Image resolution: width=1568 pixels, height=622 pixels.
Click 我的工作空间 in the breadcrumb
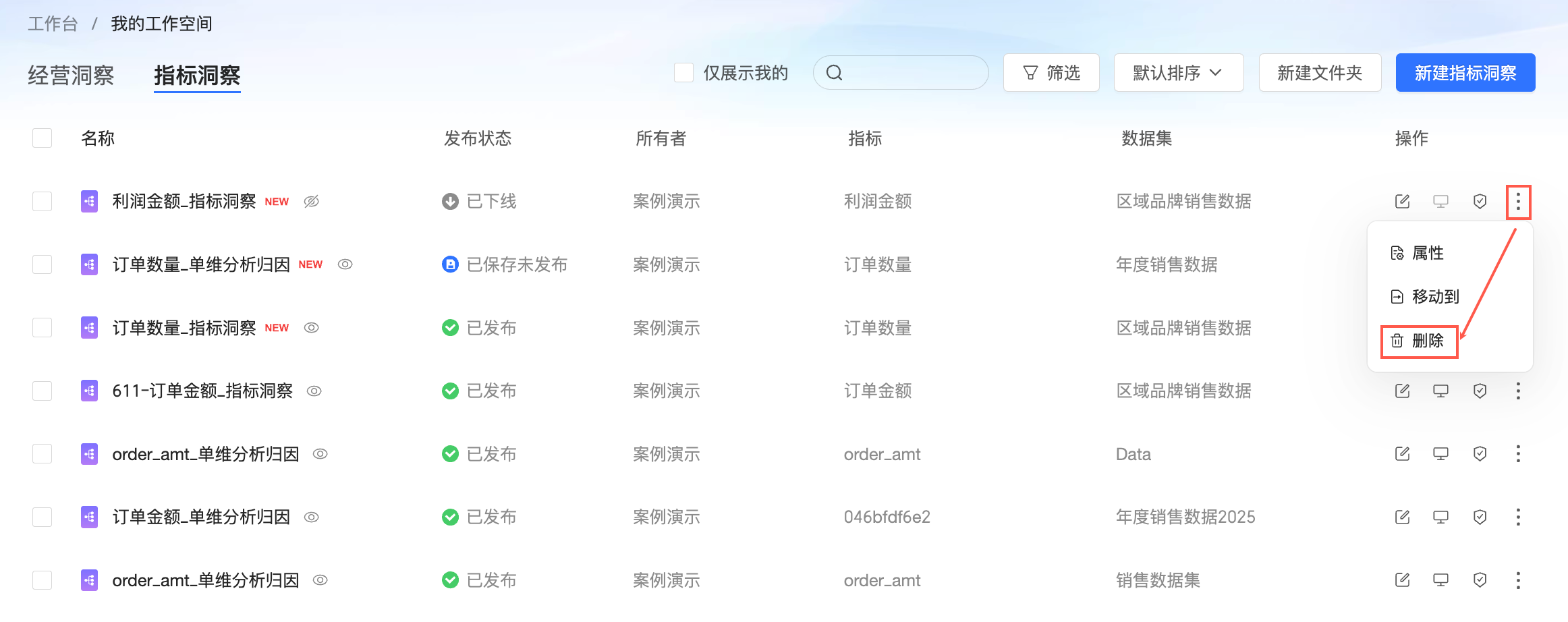tap(161, 24)
